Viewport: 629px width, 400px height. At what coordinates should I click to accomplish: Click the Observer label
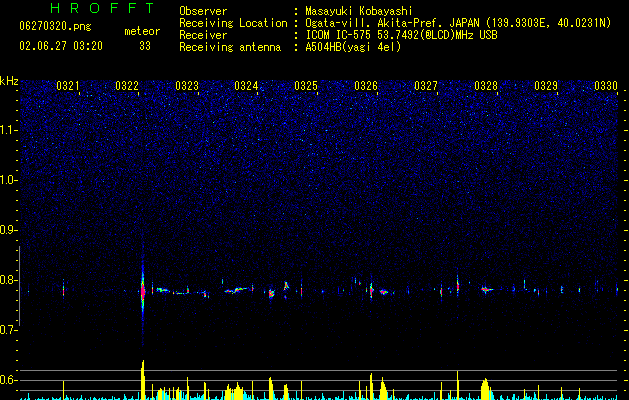tap(203, 11)
